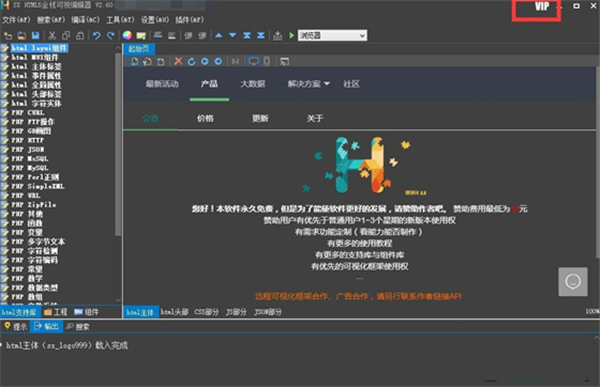
Task: Click 最新活动 in the page navigation
Action: point(162,84)
